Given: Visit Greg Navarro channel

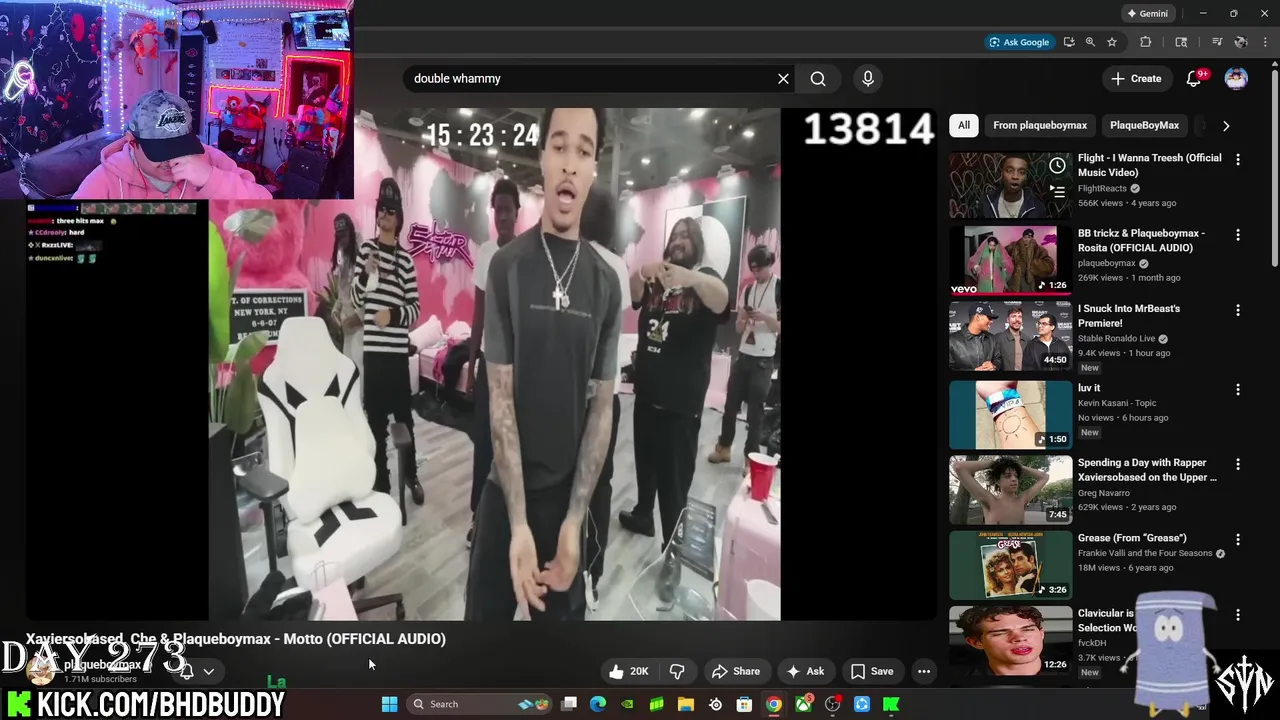Looking at the screenshot, I should tap(1104, 493).
